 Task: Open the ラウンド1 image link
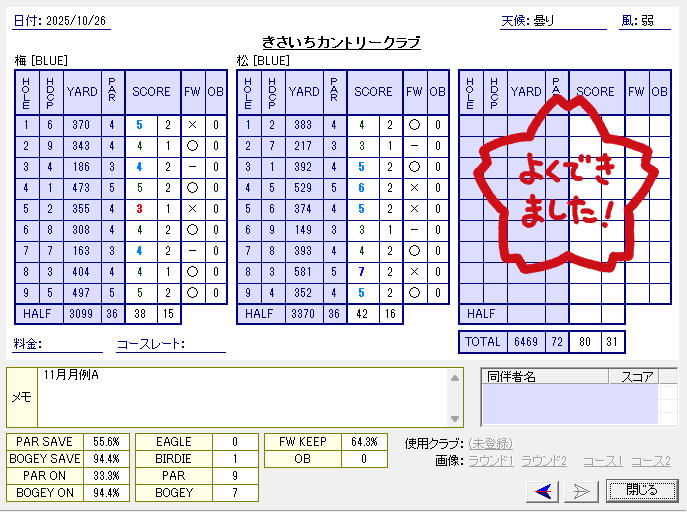(493, 461)
